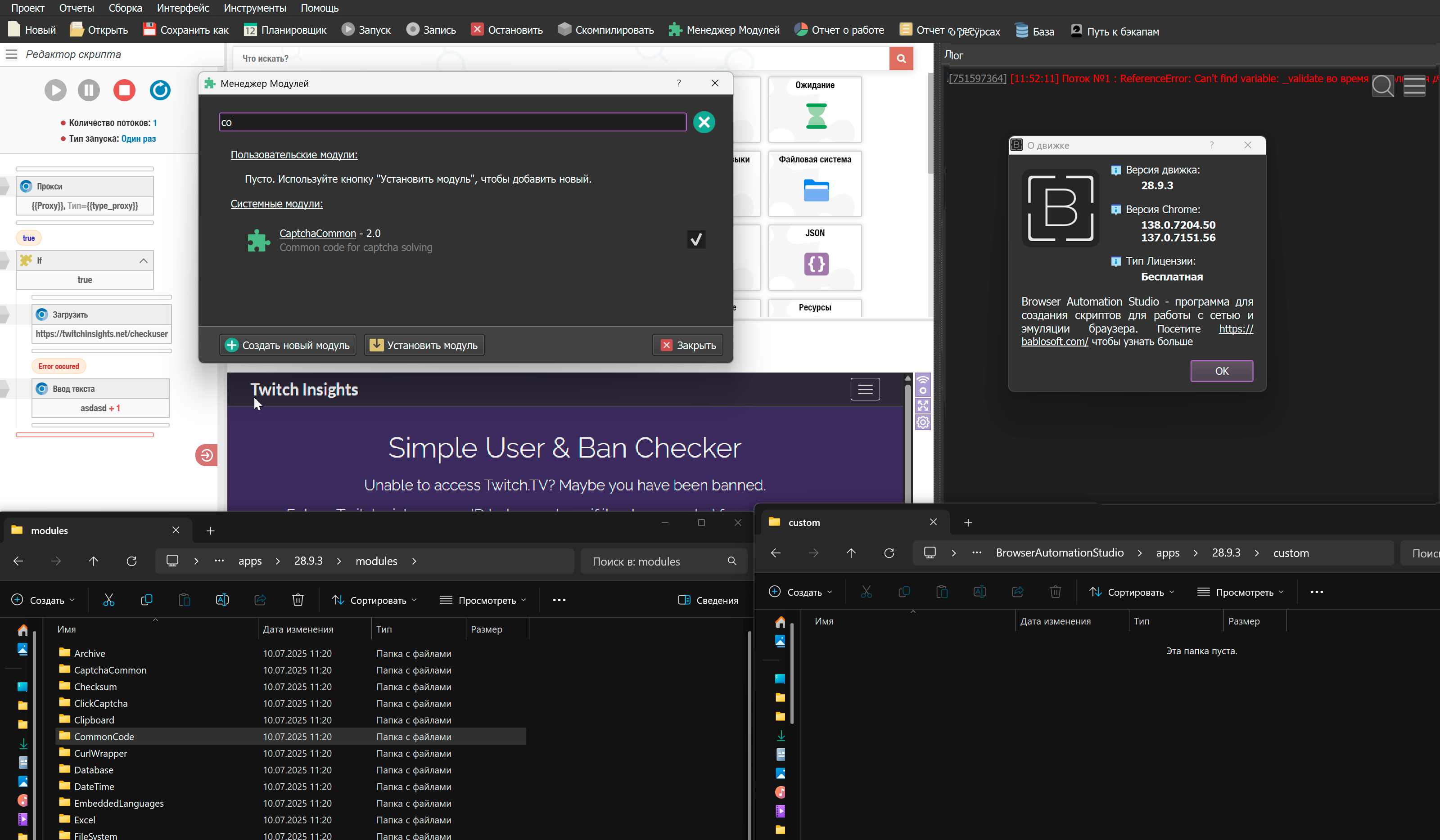Click the teal clear-search X button
The image size is (1440, 840).
(x=704, y=122)
